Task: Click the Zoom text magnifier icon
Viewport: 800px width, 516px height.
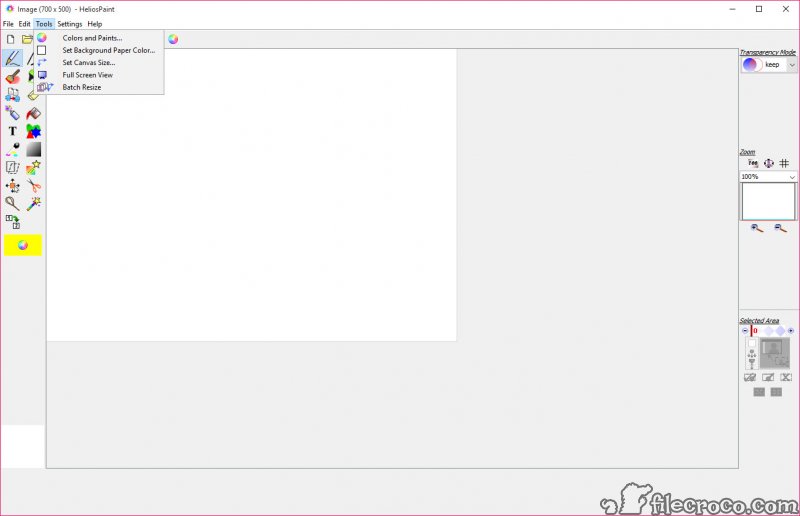Action: pyautogui.click(x=753, y=163)
